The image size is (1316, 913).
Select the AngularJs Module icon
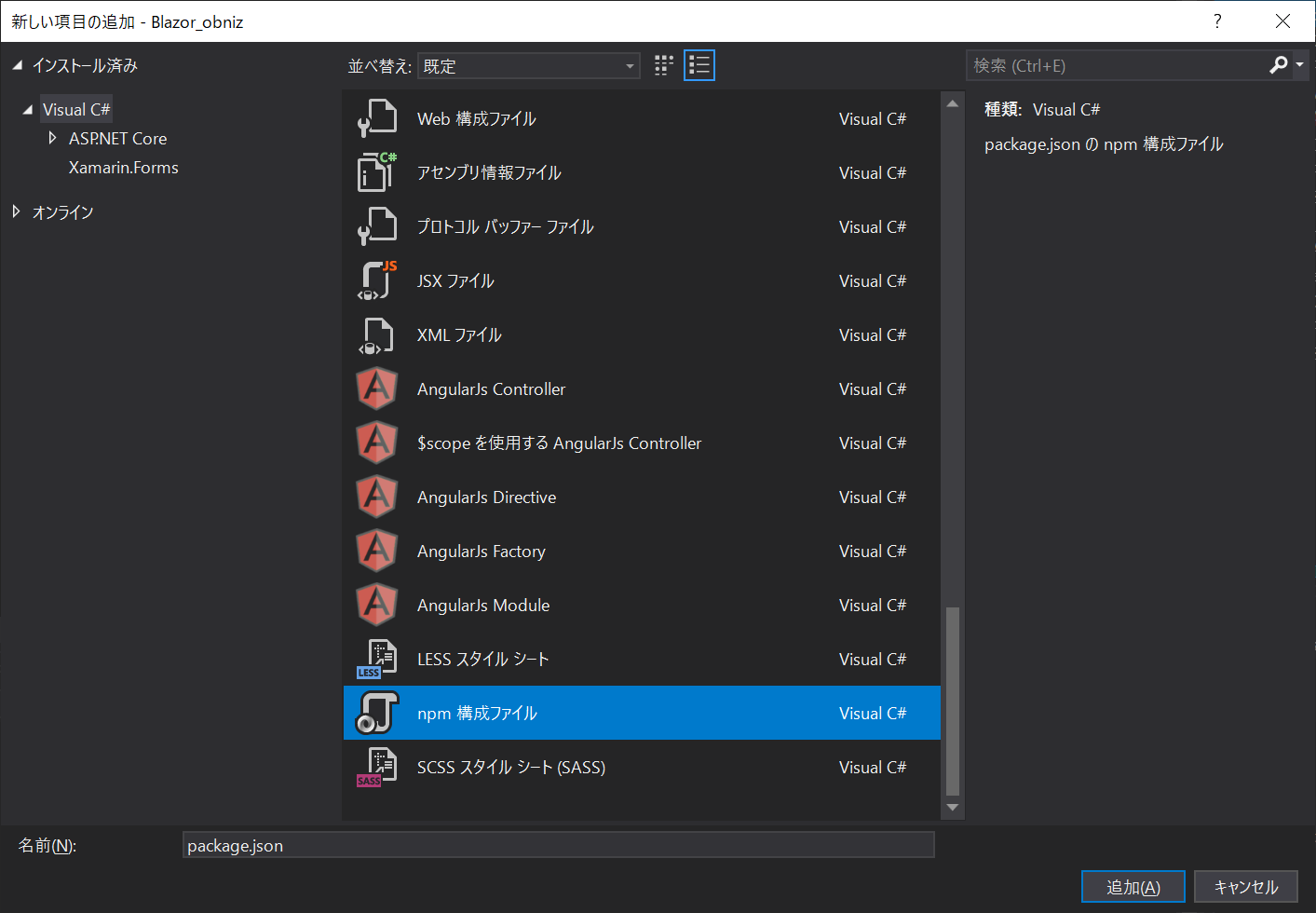coord(377,605)
